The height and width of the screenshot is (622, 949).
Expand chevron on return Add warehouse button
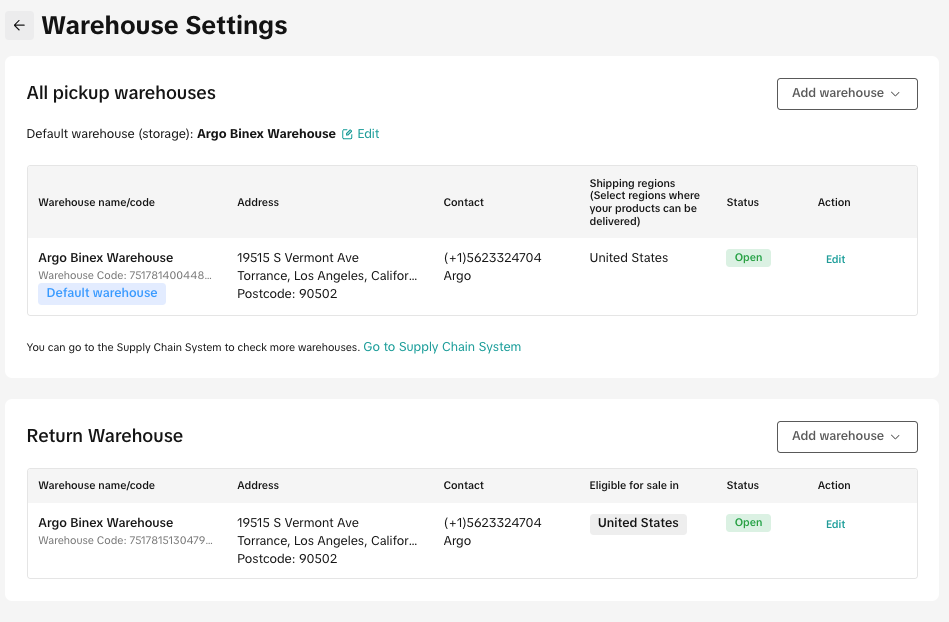(895, 437)
